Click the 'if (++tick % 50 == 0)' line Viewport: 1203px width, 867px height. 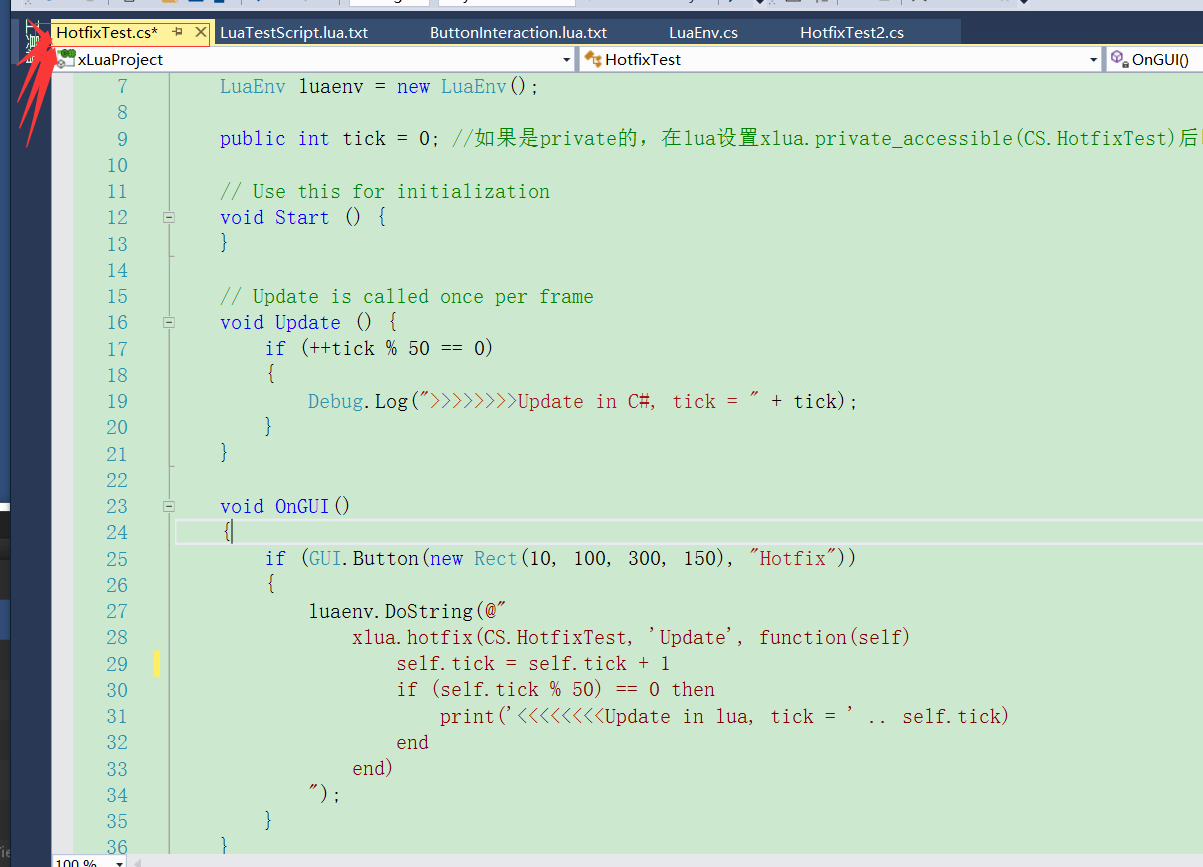point(379,348)
